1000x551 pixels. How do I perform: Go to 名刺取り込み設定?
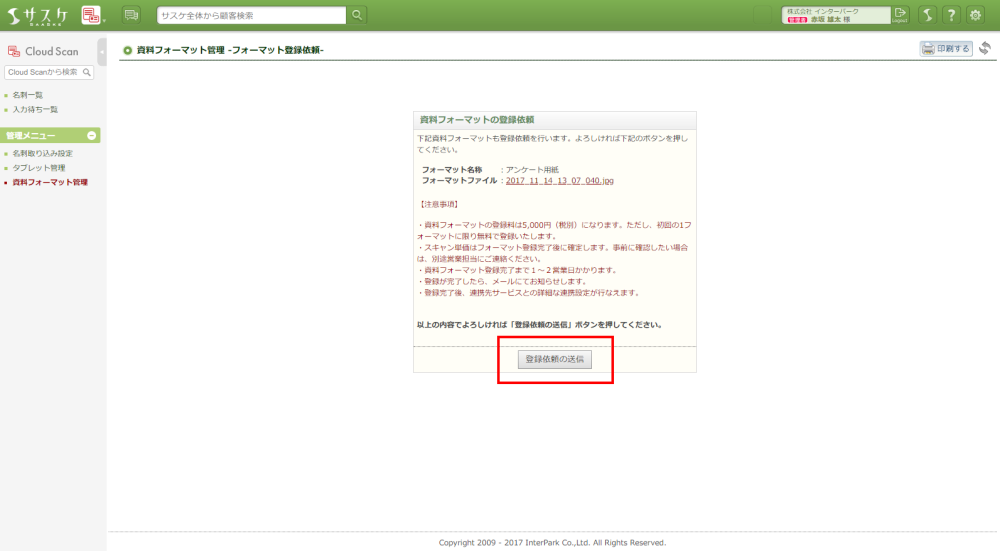[42, 154]
